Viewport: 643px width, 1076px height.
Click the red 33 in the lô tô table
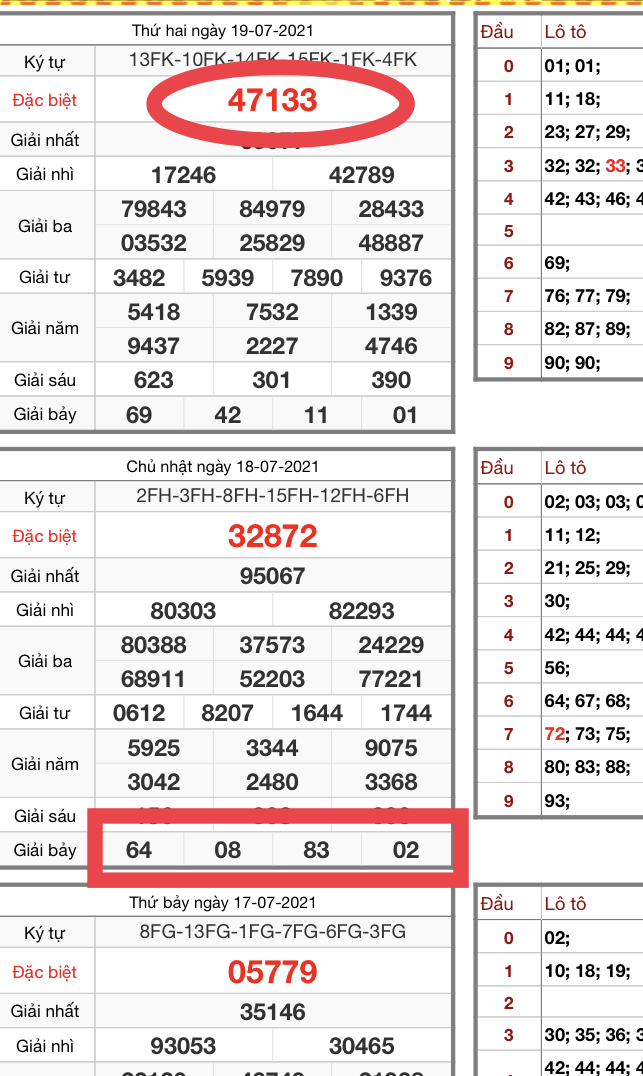615,166
